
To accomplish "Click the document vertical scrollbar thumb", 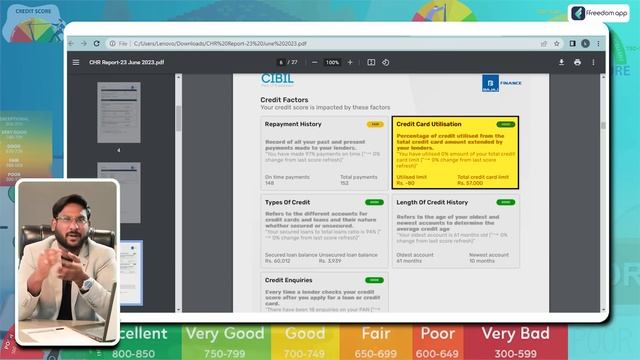I will pyautogui.click(x=603, y=126).
